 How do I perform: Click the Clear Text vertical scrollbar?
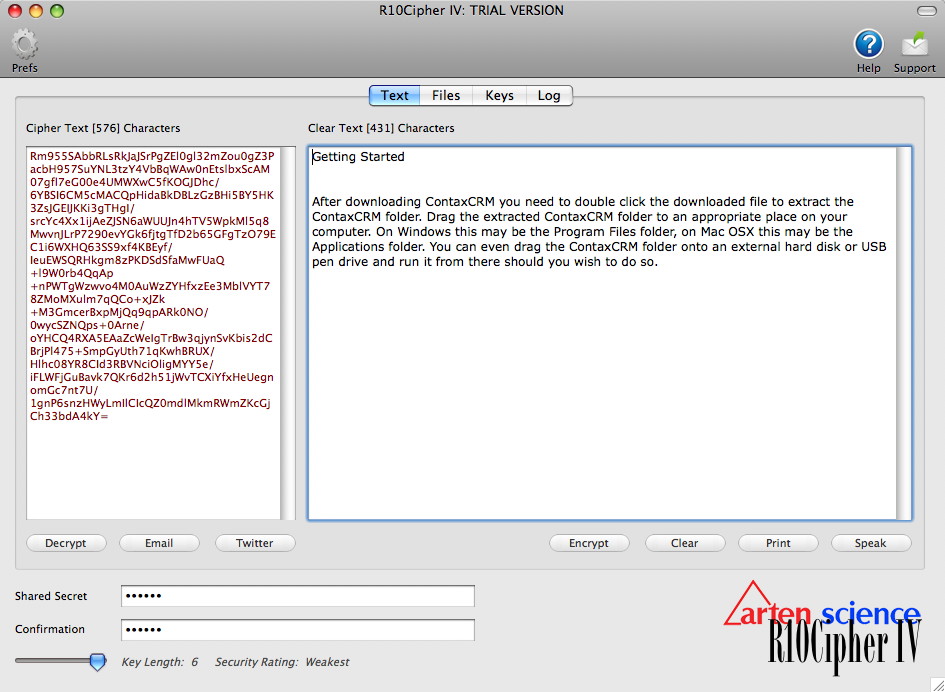[x=904, y=333]
